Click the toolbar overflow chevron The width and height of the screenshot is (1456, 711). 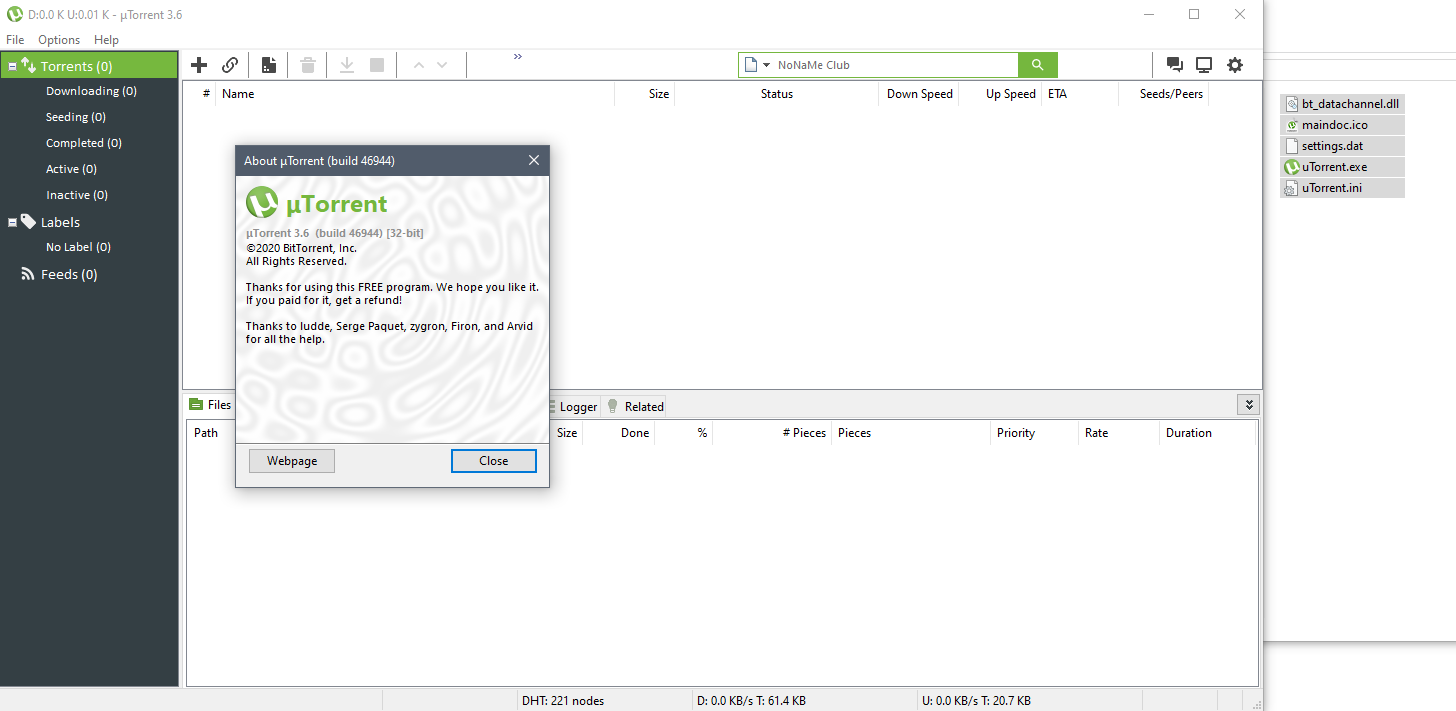pos(518,57)
